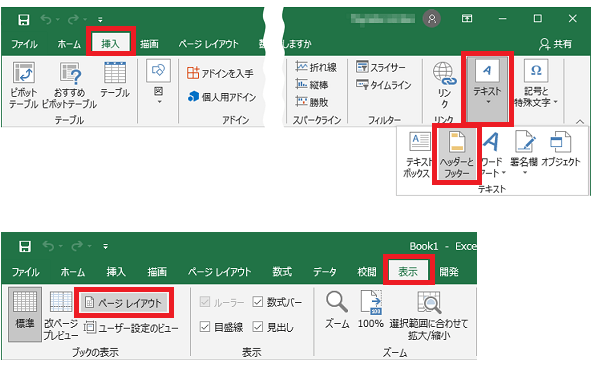Open the 挿入 tab in the Book1 window
Image resolution: width=599 pixels, height=369 pixels.
[116, 272]
